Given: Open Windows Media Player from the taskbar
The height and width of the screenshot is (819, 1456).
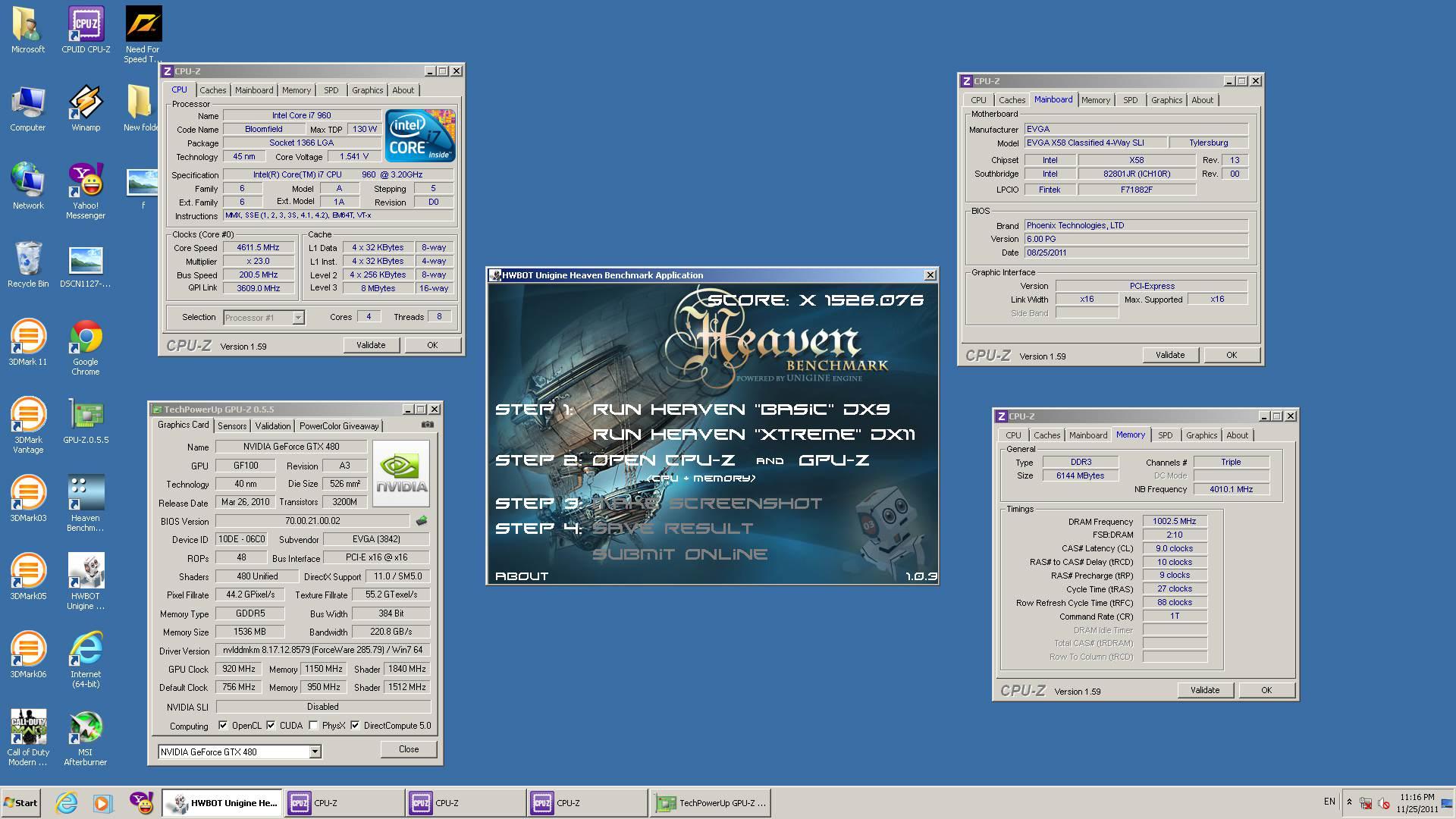Looking at the screenshot, I should (102, 802).
